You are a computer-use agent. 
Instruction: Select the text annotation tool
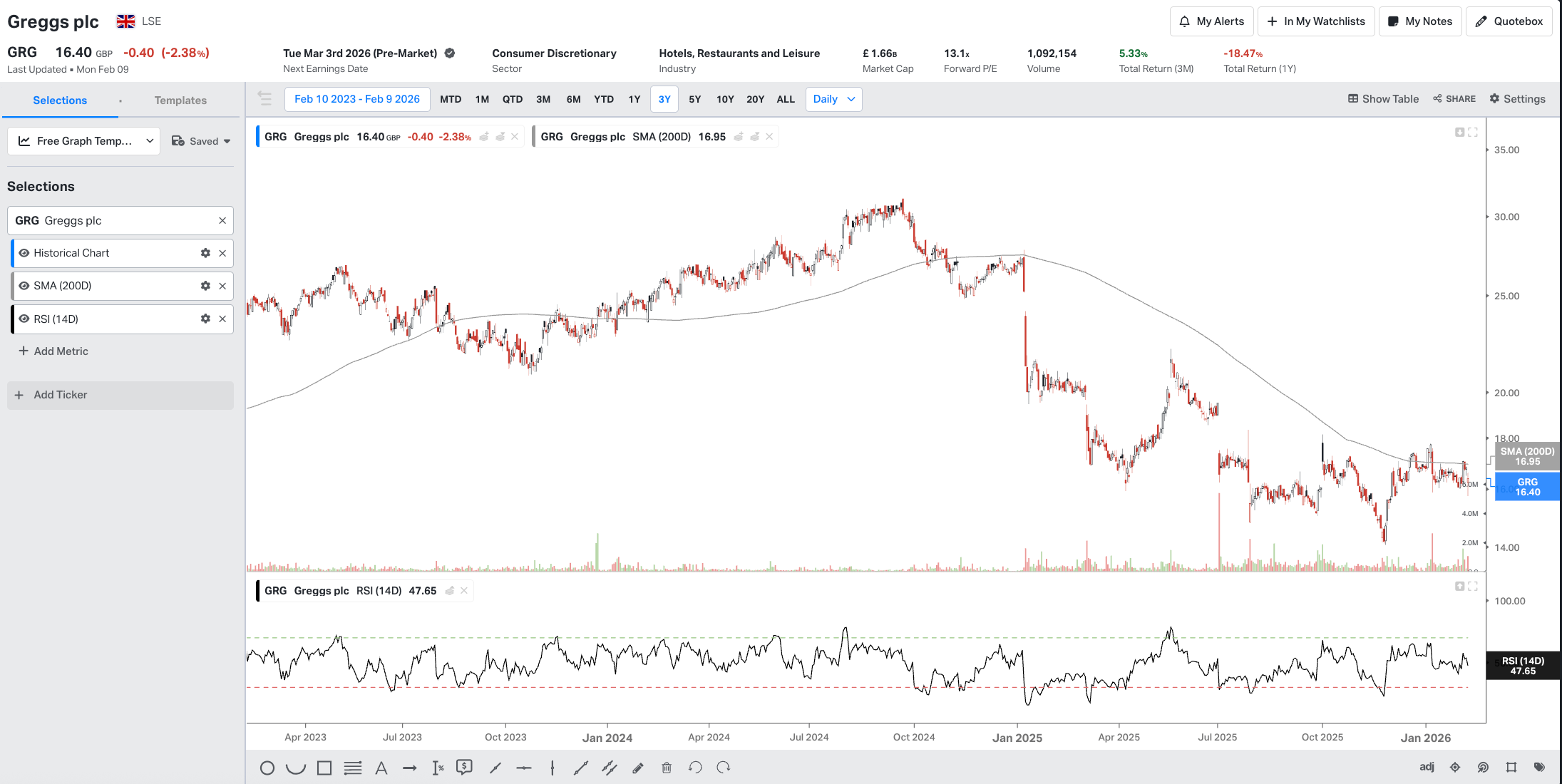pos(381,768)
